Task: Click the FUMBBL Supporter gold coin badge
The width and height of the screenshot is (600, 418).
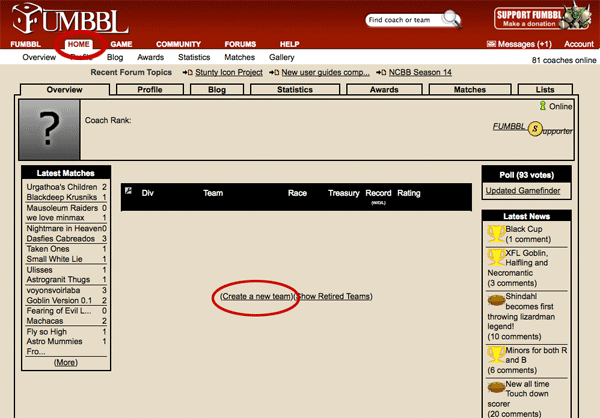Action: pyautogui.click(x=535, y=129)
